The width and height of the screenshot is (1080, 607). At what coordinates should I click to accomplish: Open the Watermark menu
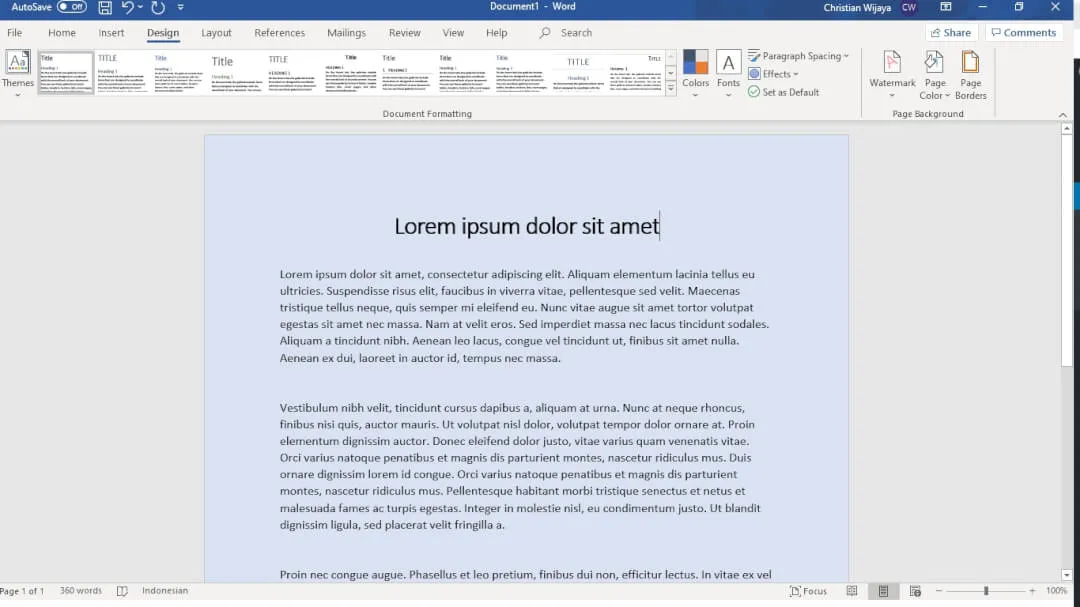click(892, 74)
